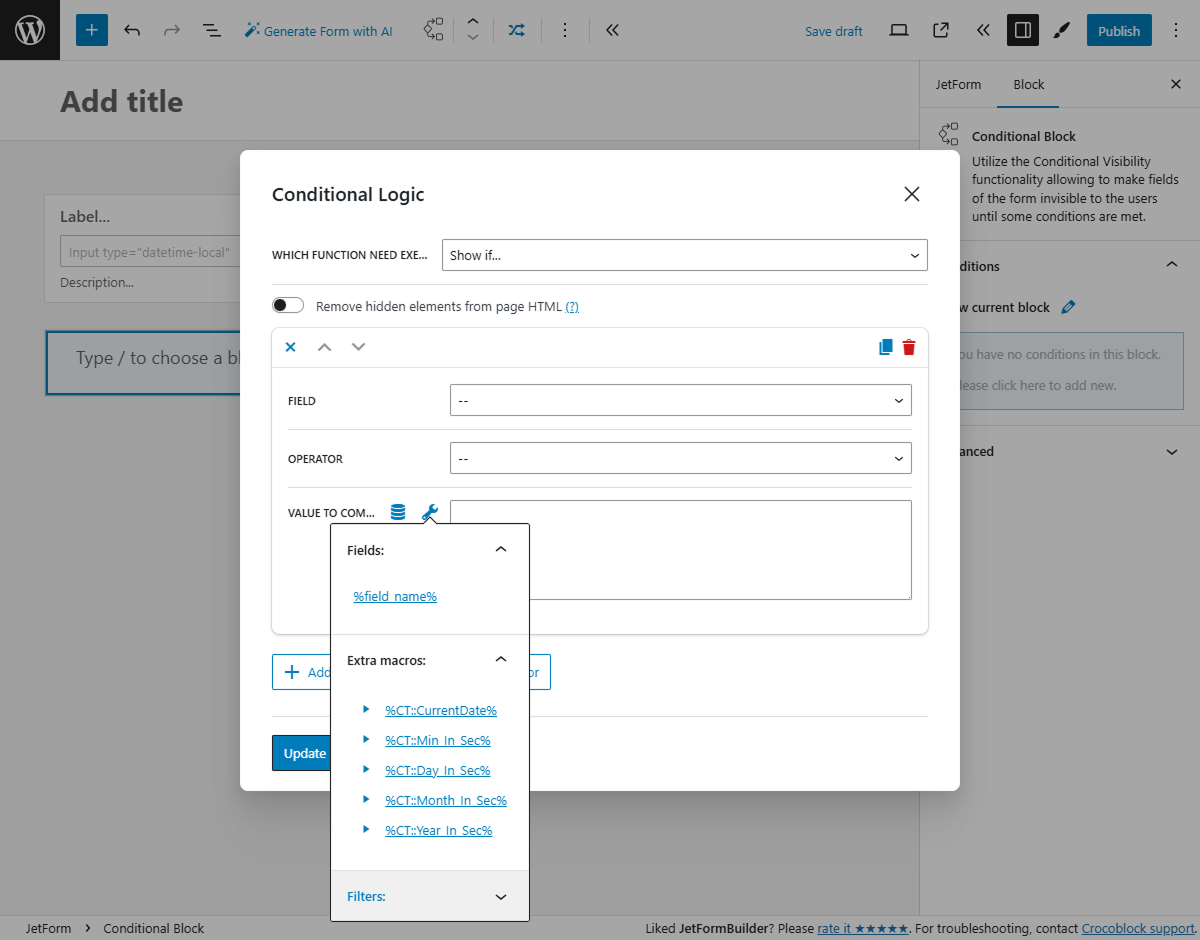Click the wrench icon near Value to Compare
This screenshot has height=940, width=1200.
(429, 512)
